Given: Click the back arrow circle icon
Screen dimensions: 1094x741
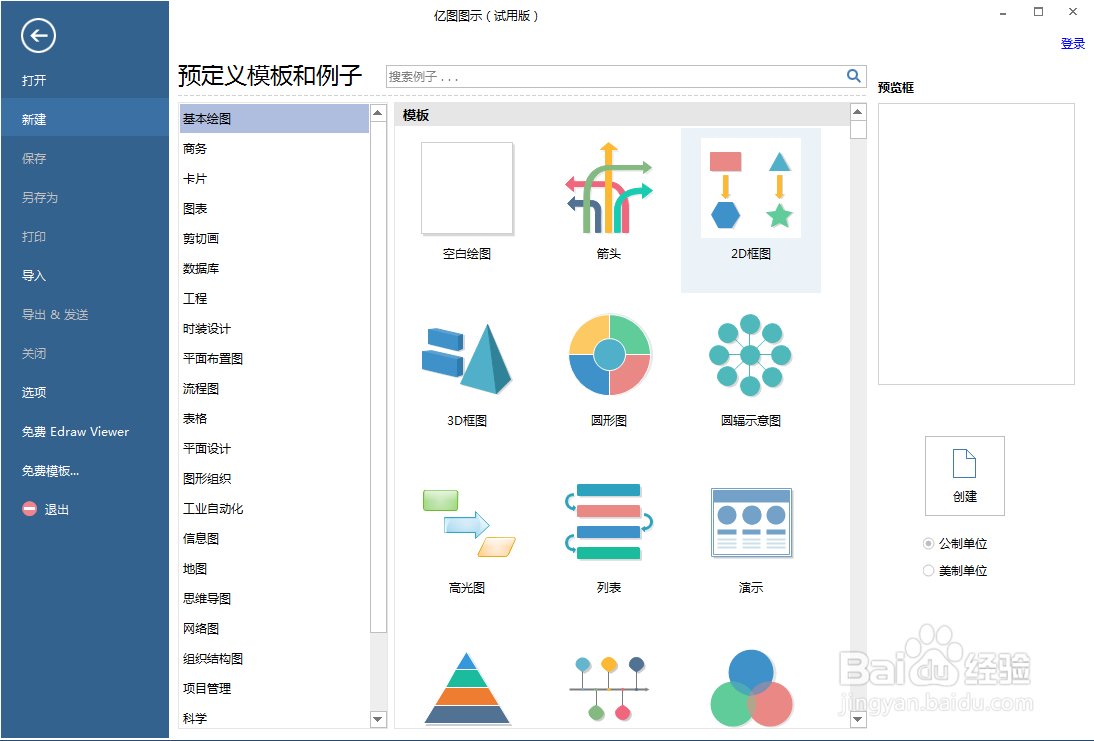Looking at the screenshot, I should pyautogui.click(x=38, y=36).
